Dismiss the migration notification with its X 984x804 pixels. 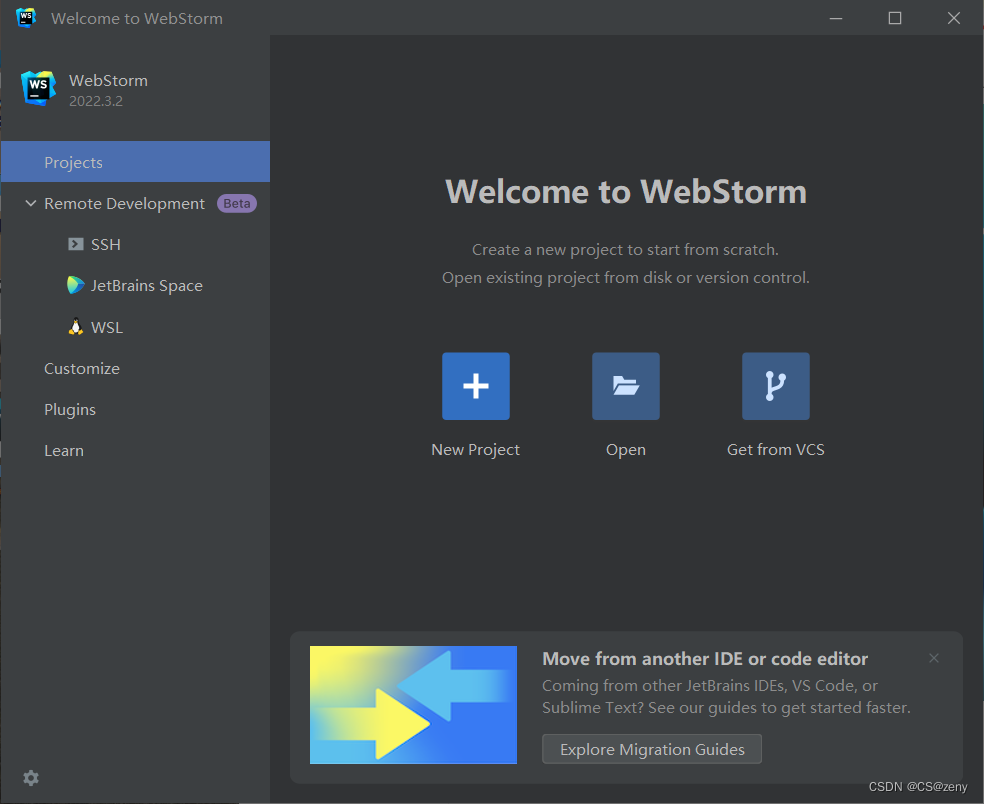(x=933, y=658)
